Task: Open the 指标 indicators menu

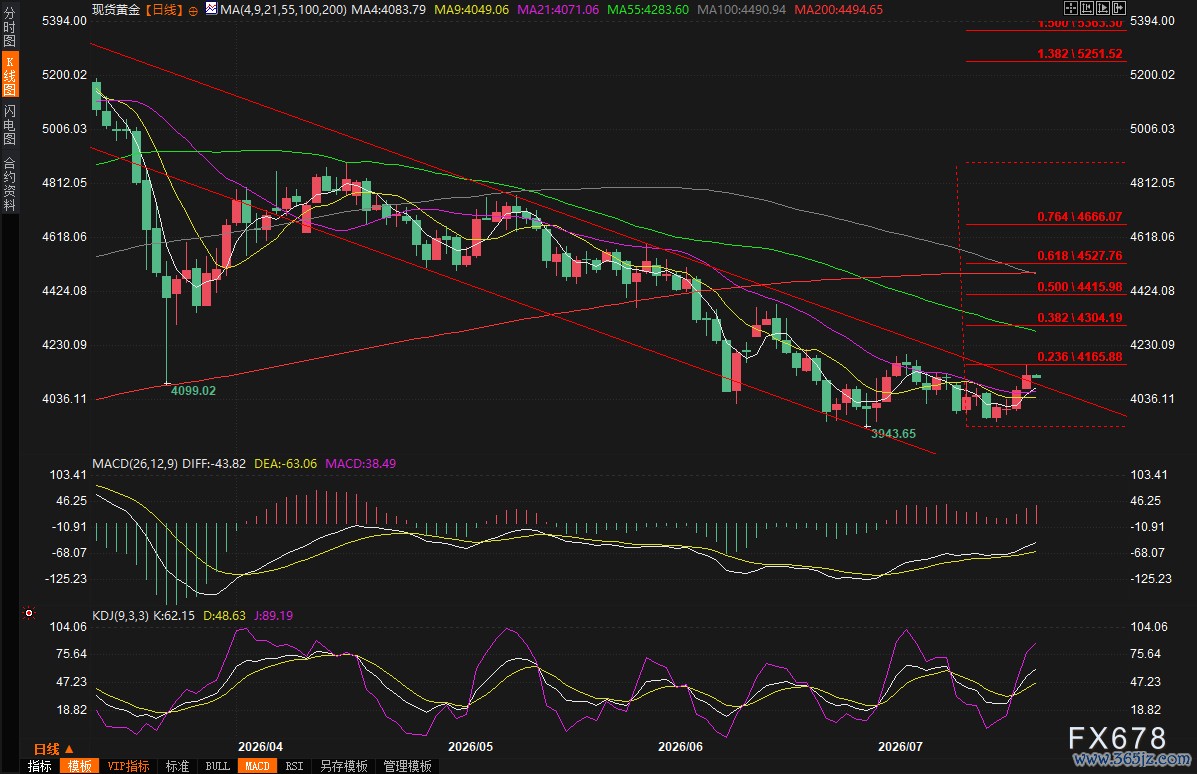Action: 40,766
